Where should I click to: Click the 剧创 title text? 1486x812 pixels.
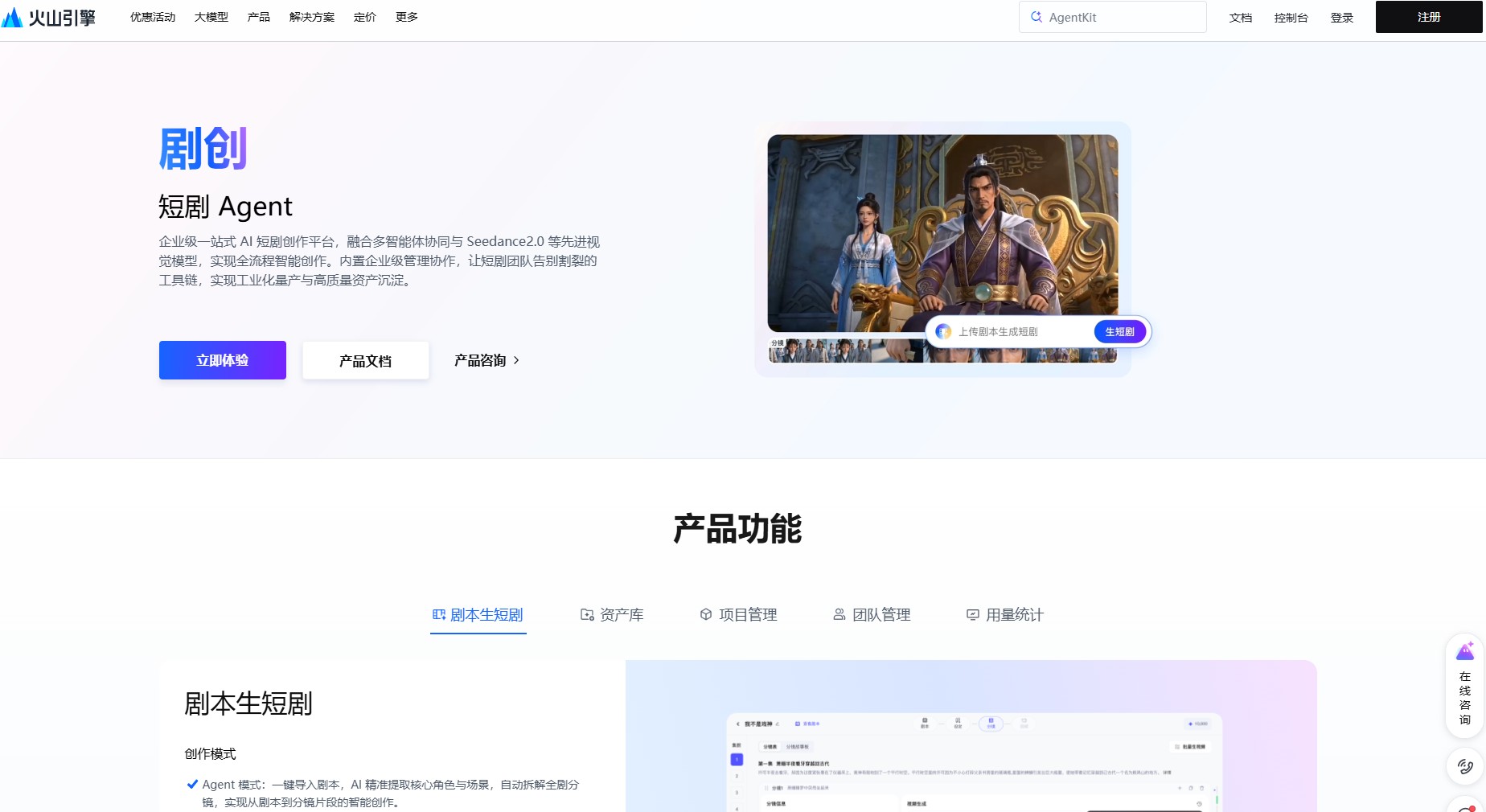click(203, 149)
